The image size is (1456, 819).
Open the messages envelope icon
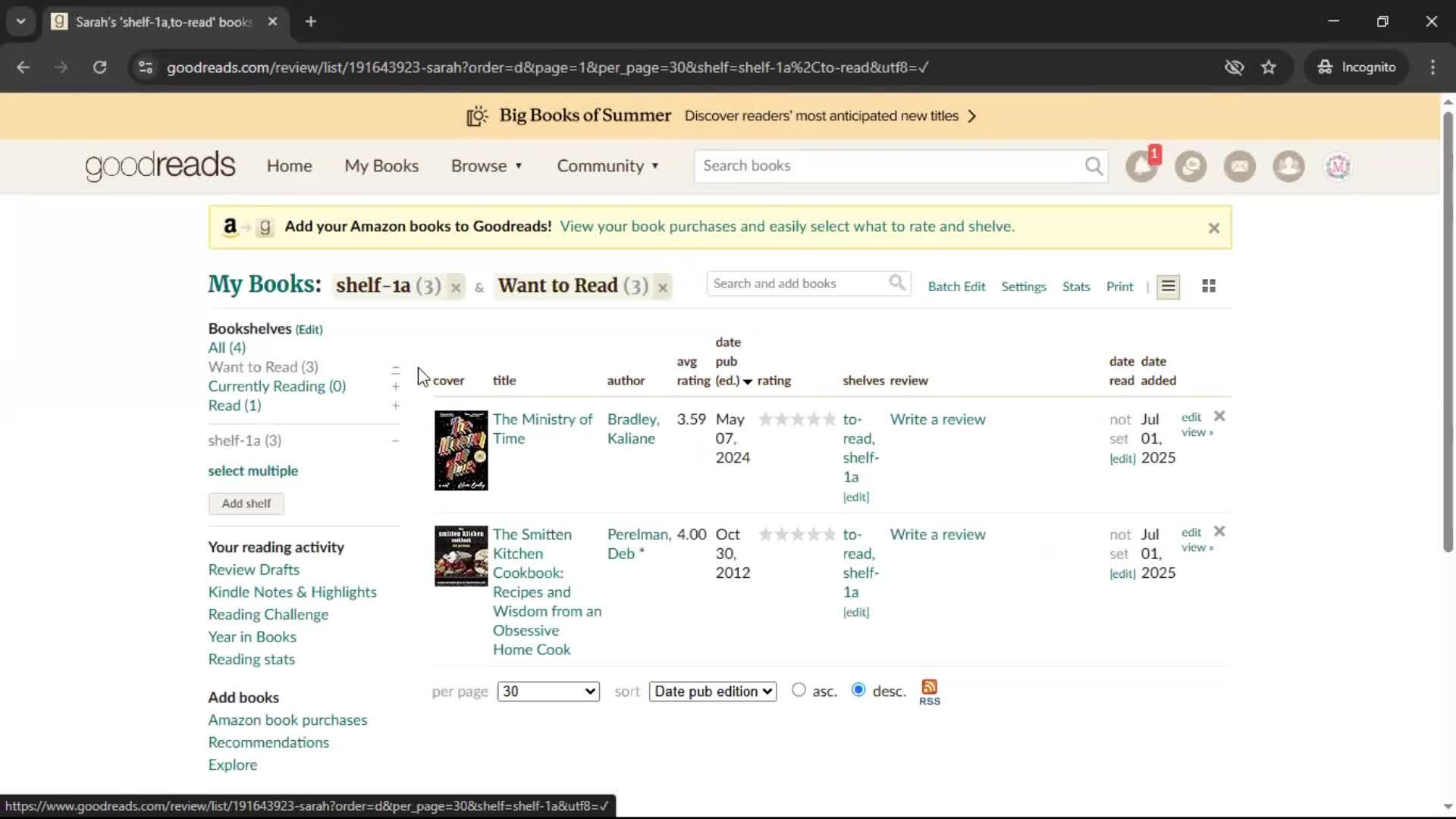1240,166
